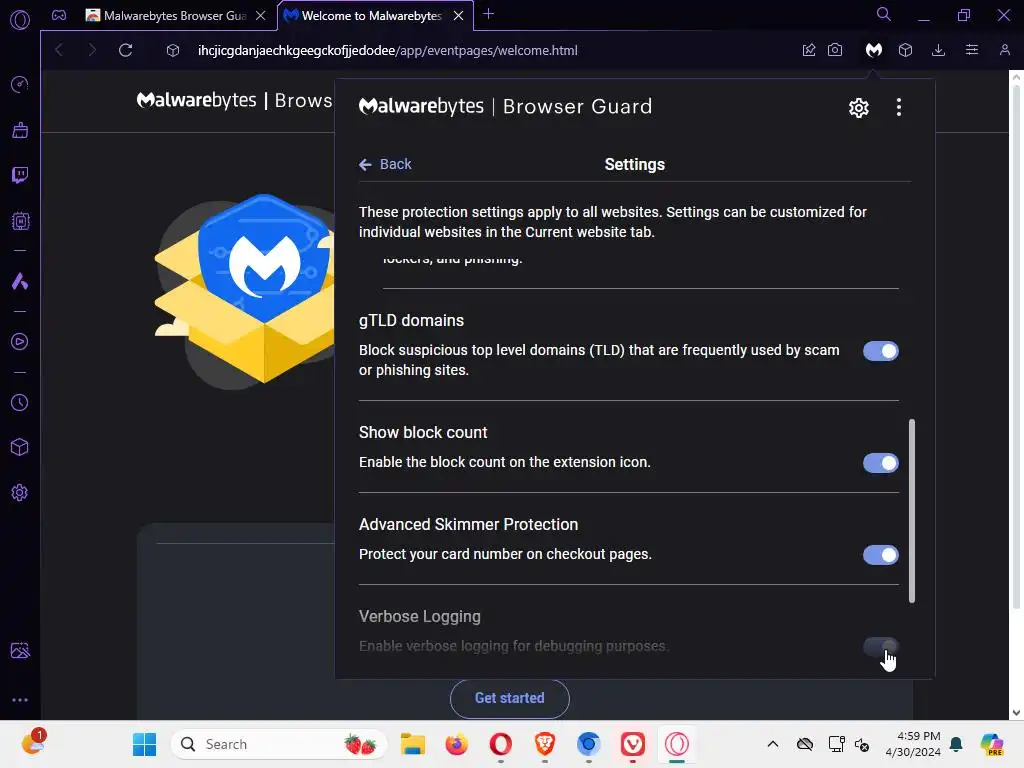Viewport: 1024px width, 768px height.
Task: Go Back from Settings panel
Action: pyautogui.click(x=385, y=164)
